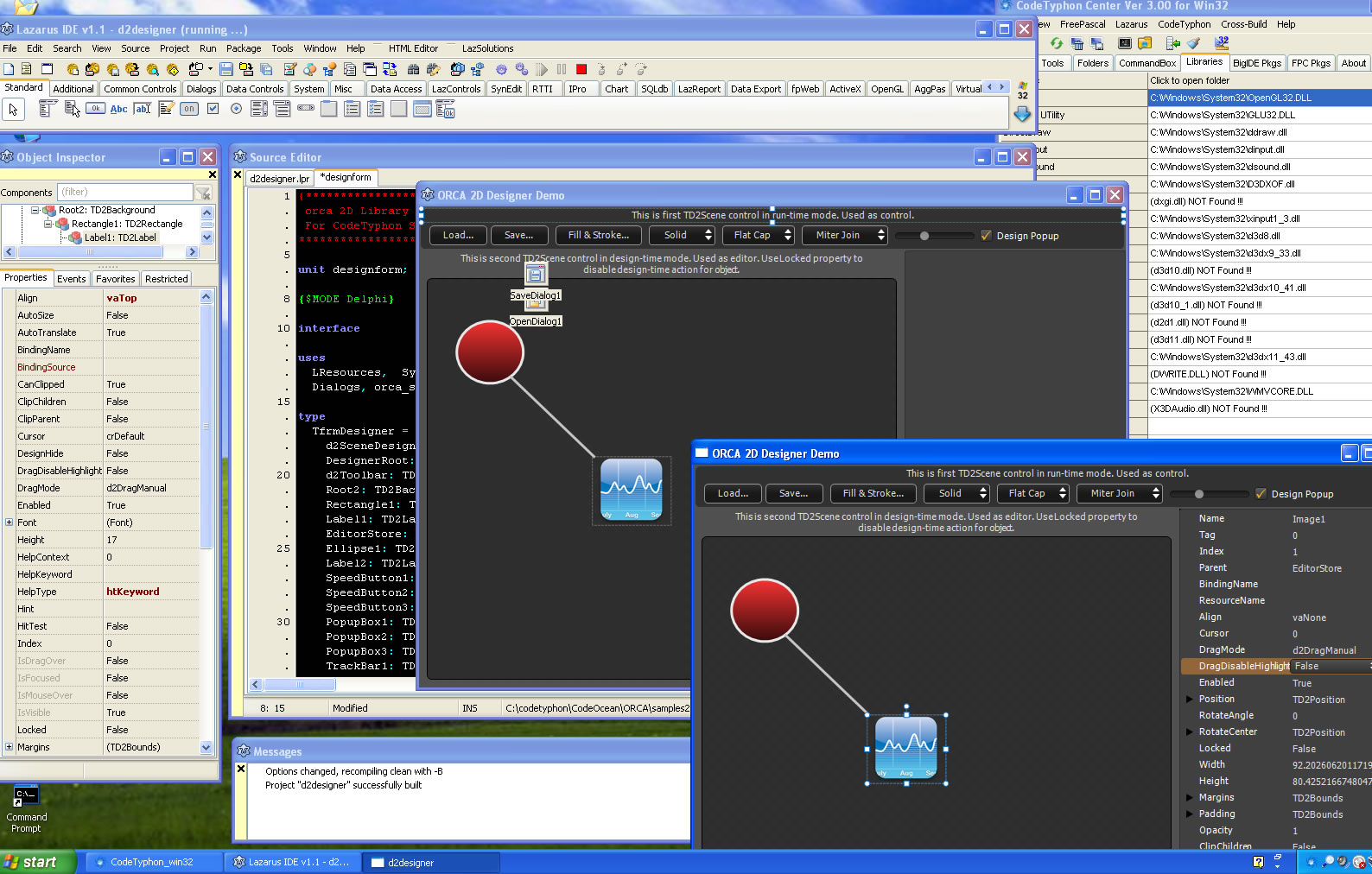Screen dimensions: 1372x874
Task: Pick the TScrollBar component in the palette
Action: (x=306, y=108)
